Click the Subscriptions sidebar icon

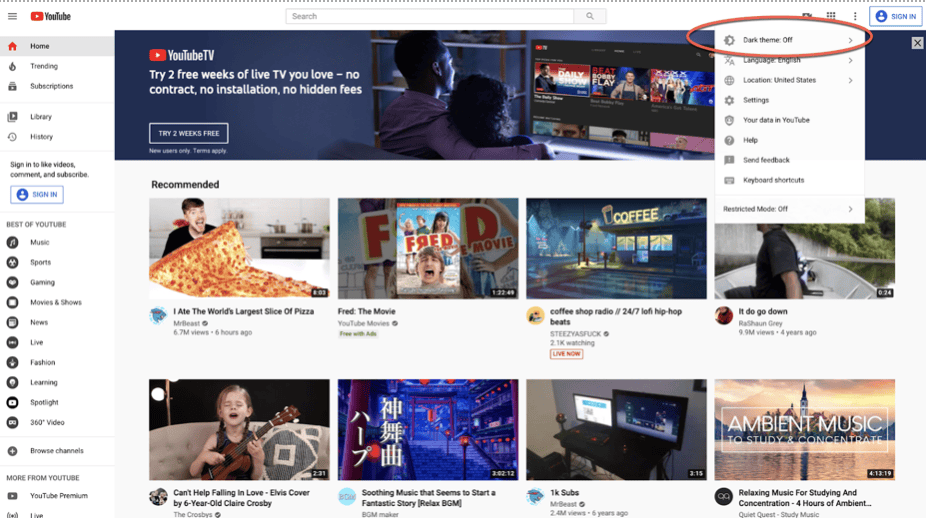12,86
